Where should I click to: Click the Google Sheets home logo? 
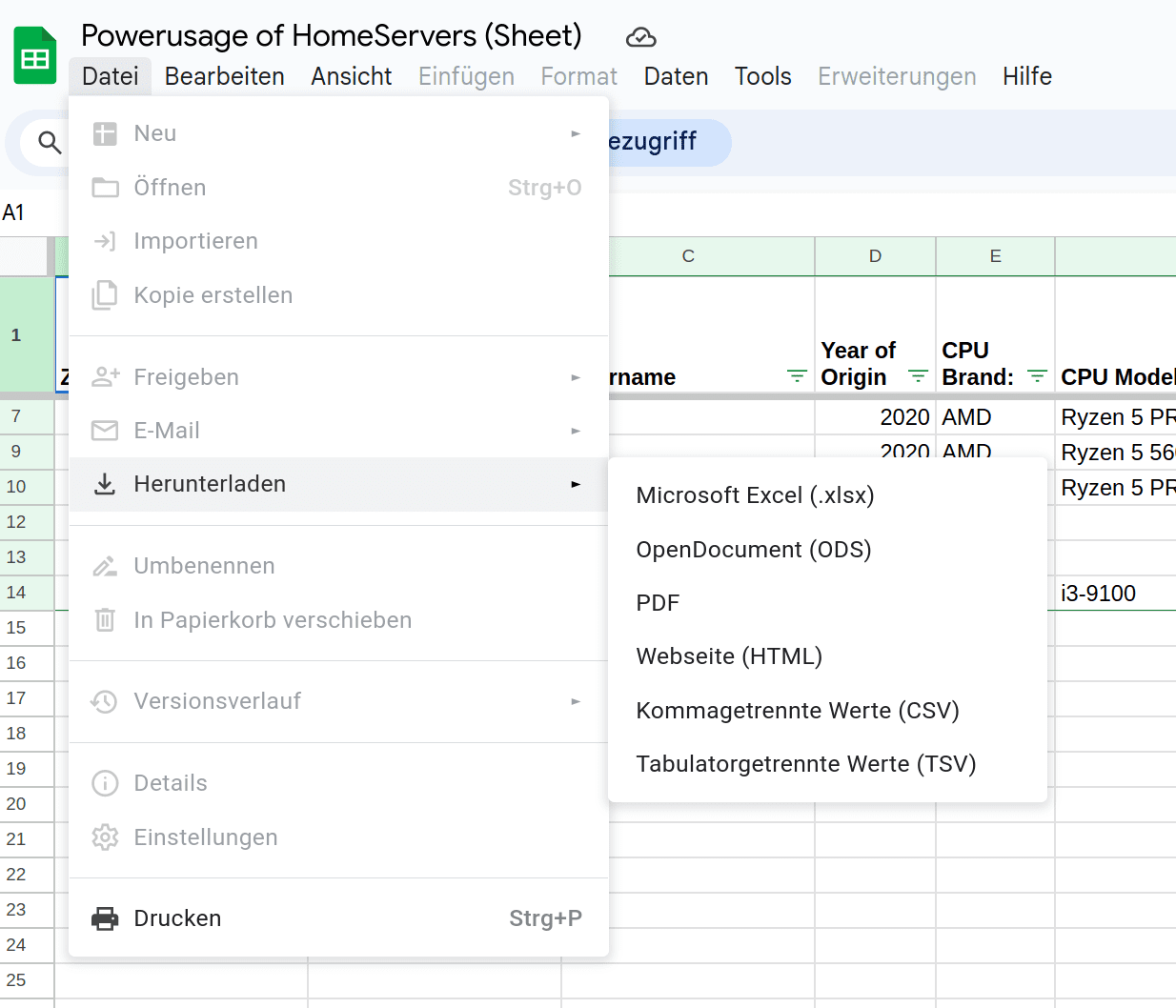pos(35,55)
